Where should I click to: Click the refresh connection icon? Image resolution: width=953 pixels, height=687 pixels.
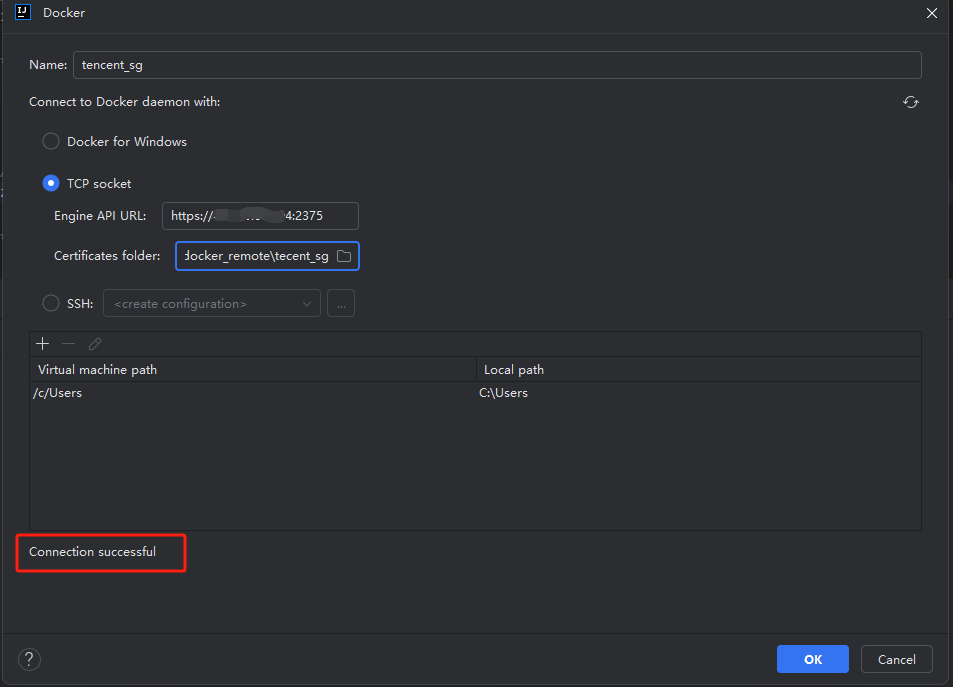(x=910, y=102)
